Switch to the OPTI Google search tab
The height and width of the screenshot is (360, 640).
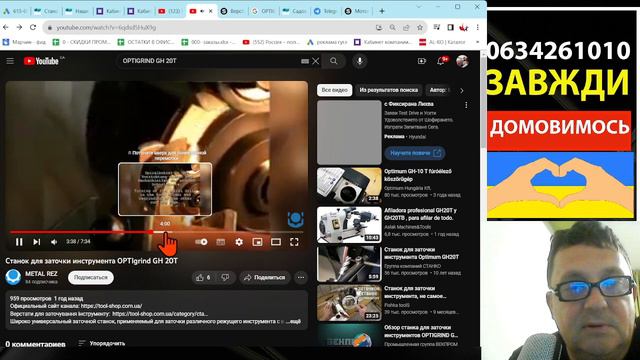(263, 11)
